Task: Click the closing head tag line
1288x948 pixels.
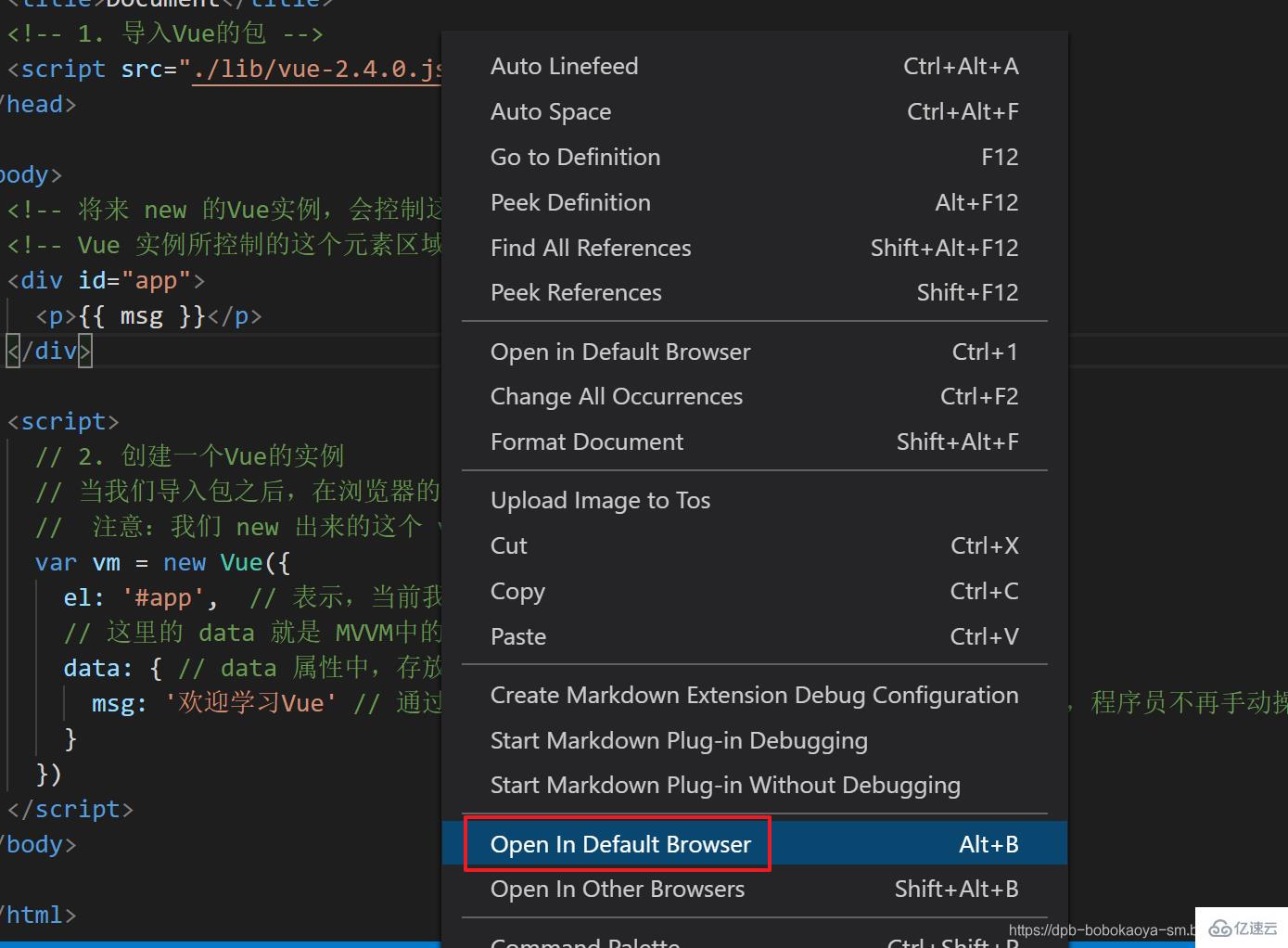Action: (x=38, y=104)
